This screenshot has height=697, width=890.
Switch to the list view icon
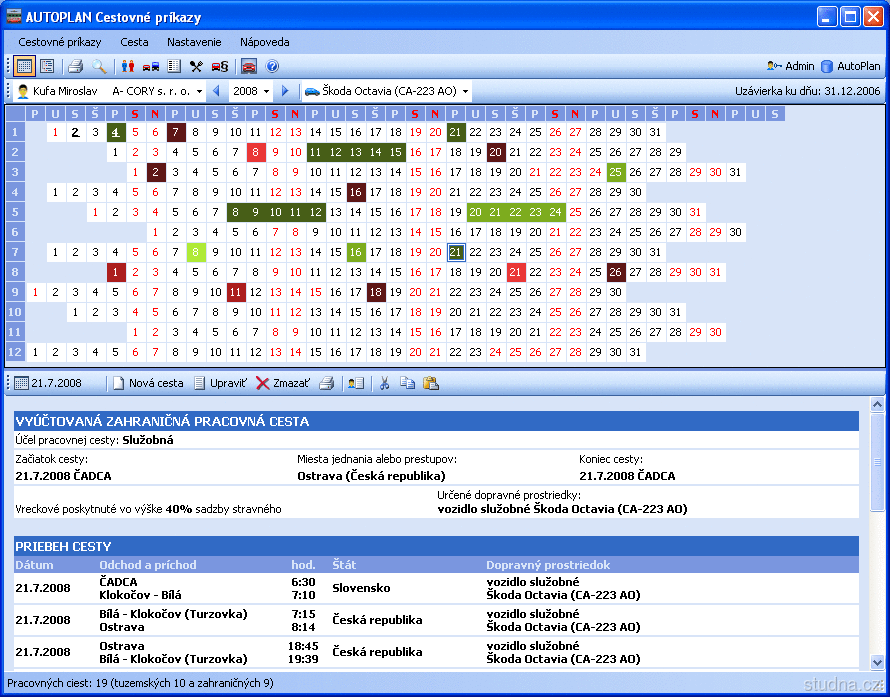coord(47,66)
